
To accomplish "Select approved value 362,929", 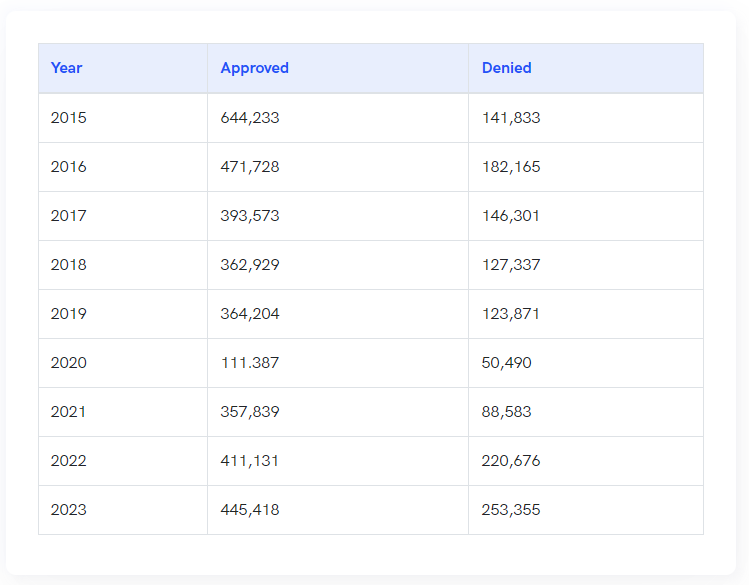I will [x=250, y=265].
